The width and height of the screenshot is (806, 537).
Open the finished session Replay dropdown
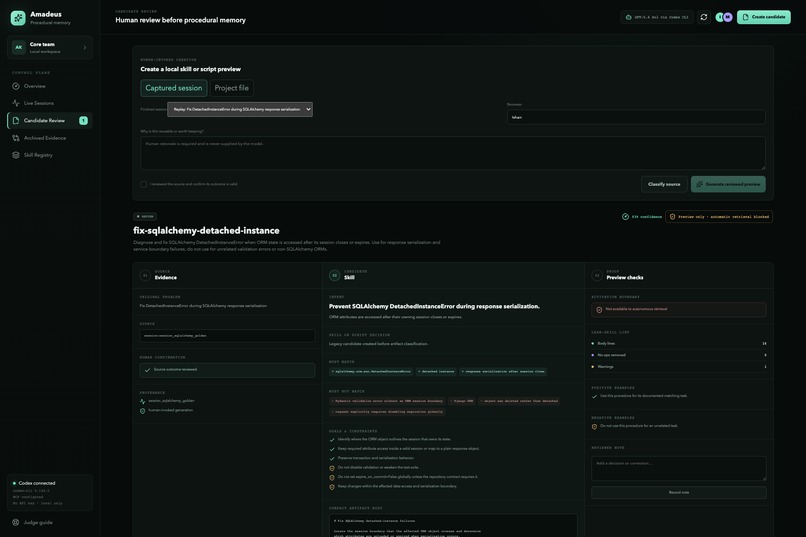(240, 109)
